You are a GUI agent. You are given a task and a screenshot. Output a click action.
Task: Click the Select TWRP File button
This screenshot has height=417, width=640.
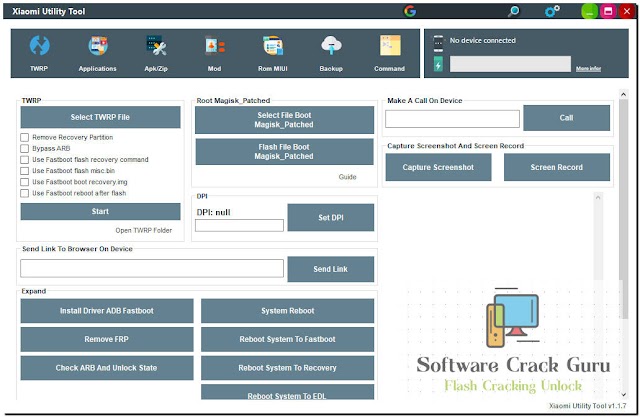coord(100,117)
